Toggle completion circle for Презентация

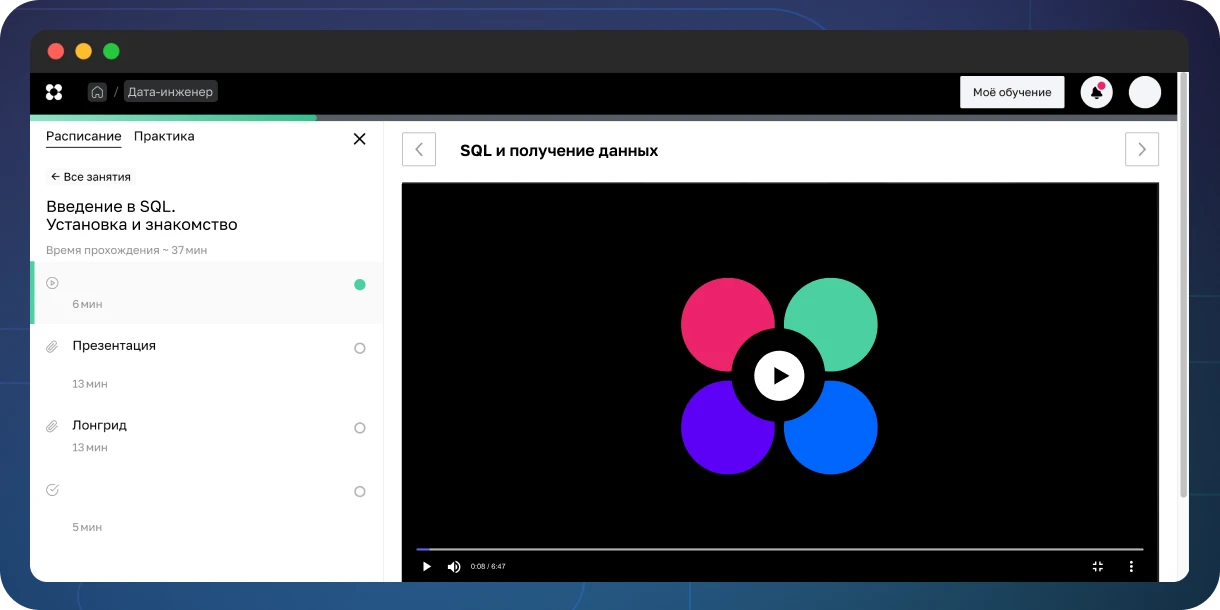click(360, 348)
